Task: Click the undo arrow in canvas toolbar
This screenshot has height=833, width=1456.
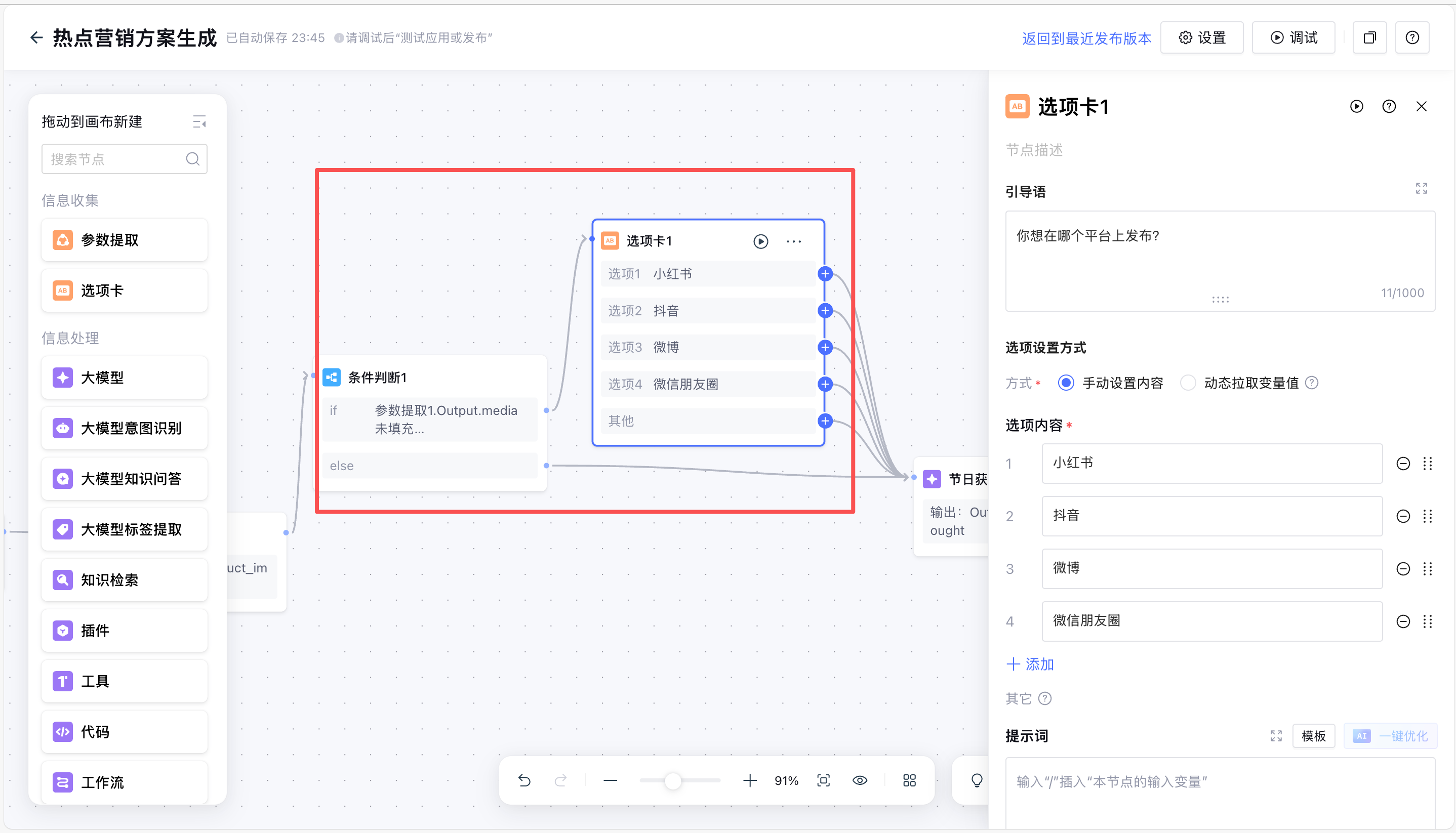Action: click(x=524, y=780)
